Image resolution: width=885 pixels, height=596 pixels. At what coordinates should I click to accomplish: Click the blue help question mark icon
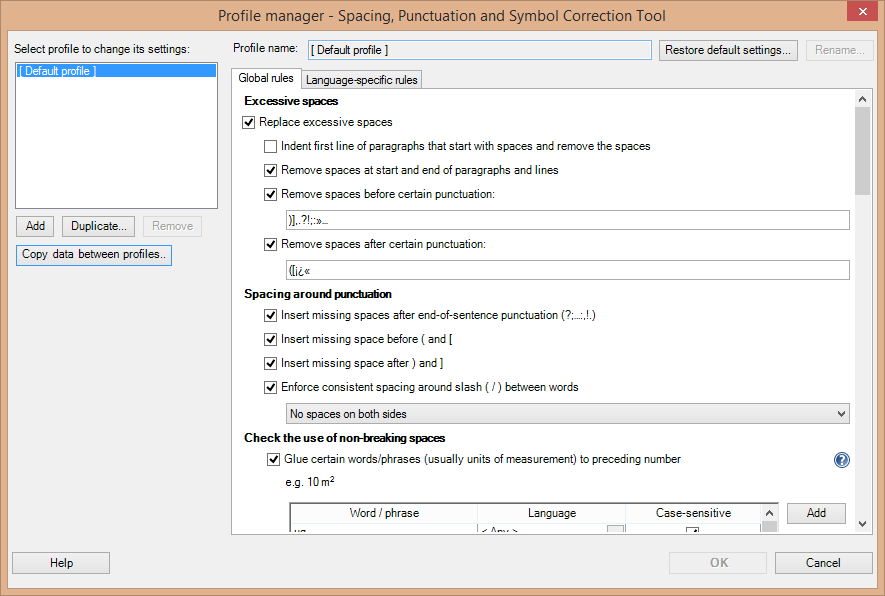pos(841,460)
